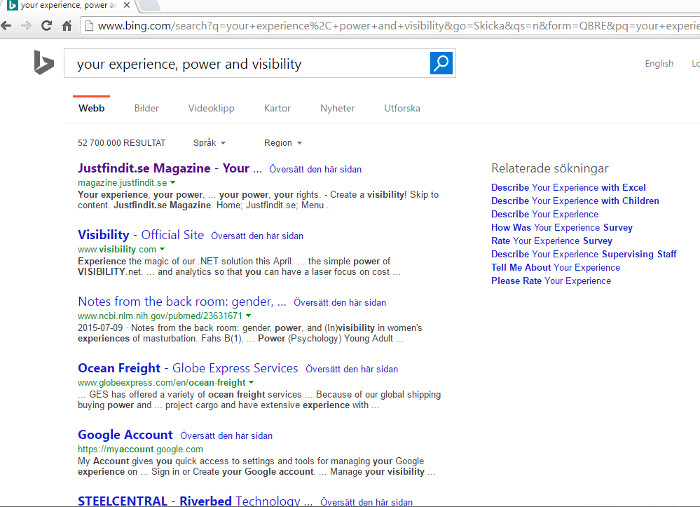Open STEELCENTRAL - Riverbed Technology result
The image size is (700, 507).
click(x=195, y=501)
